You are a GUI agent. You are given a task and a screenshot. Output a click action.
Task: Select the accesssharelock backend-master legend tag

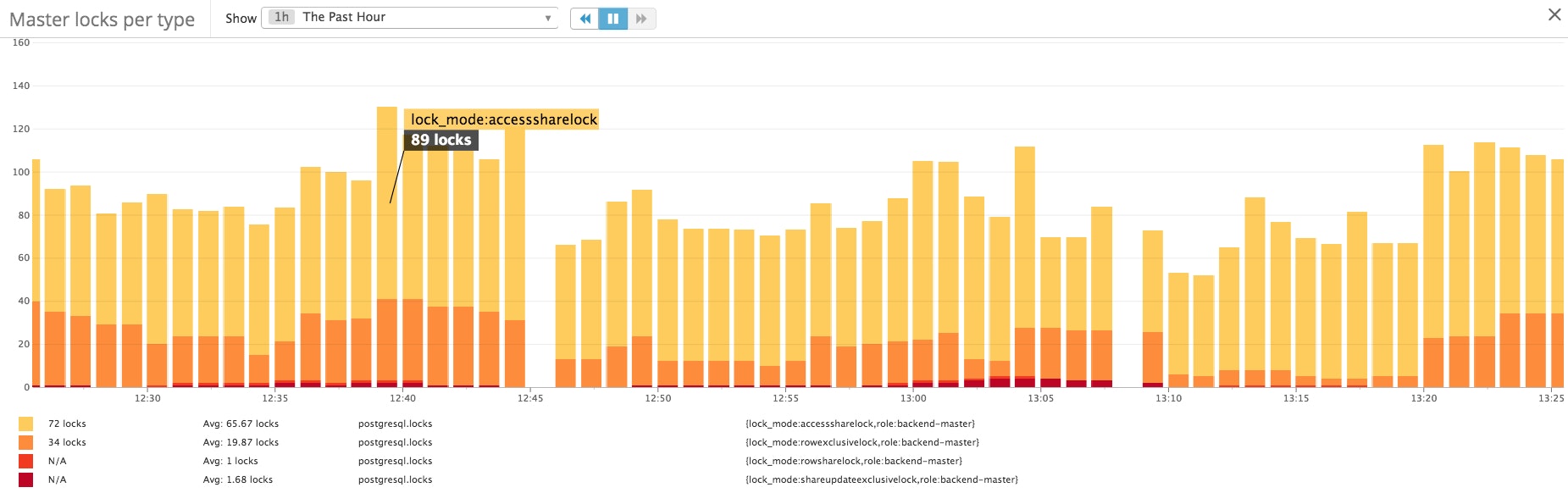click(860, 424)
